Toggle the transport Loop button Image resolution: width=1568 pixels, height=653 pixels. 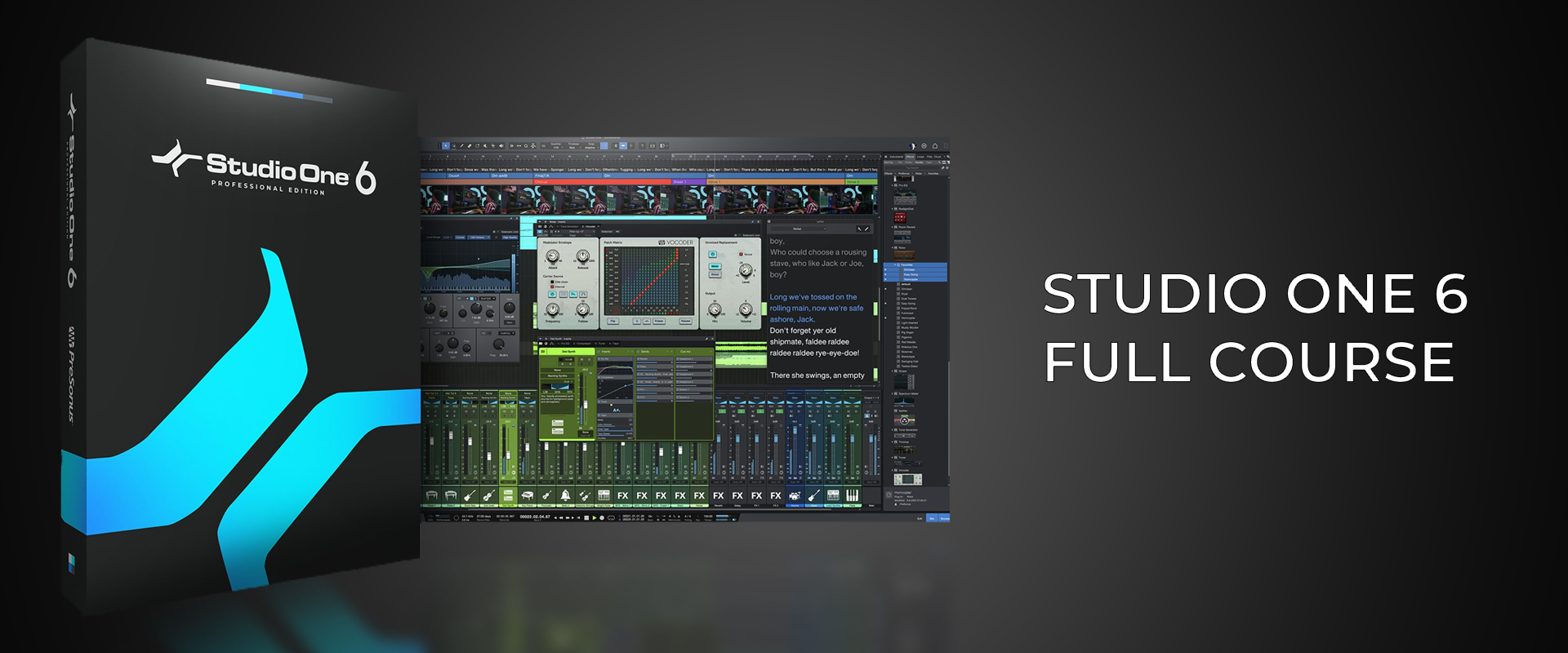611,518
